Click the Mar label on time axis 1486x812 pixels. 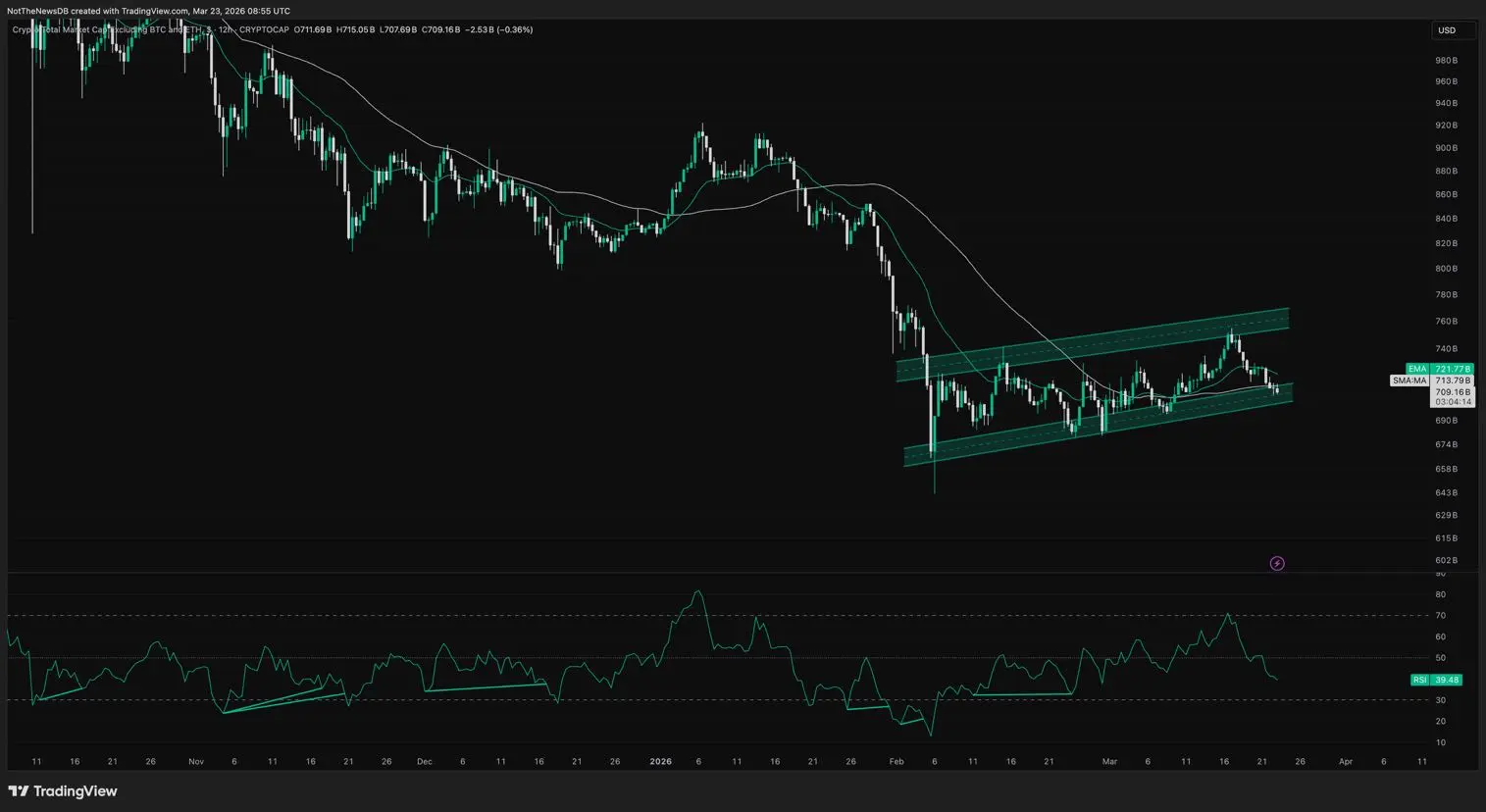click(x=1108, y=761)
